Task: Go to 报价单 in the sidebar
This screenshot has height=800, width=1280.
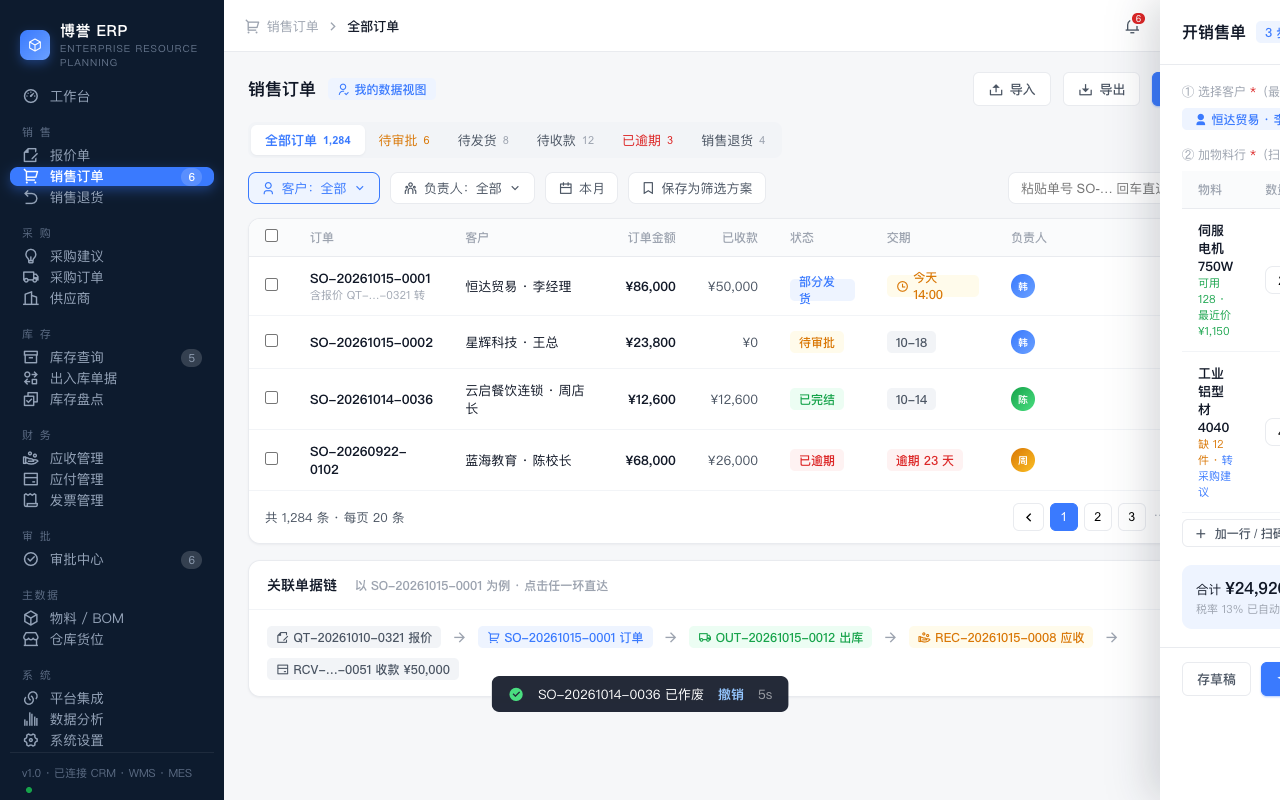Action: tap(112, 155)
